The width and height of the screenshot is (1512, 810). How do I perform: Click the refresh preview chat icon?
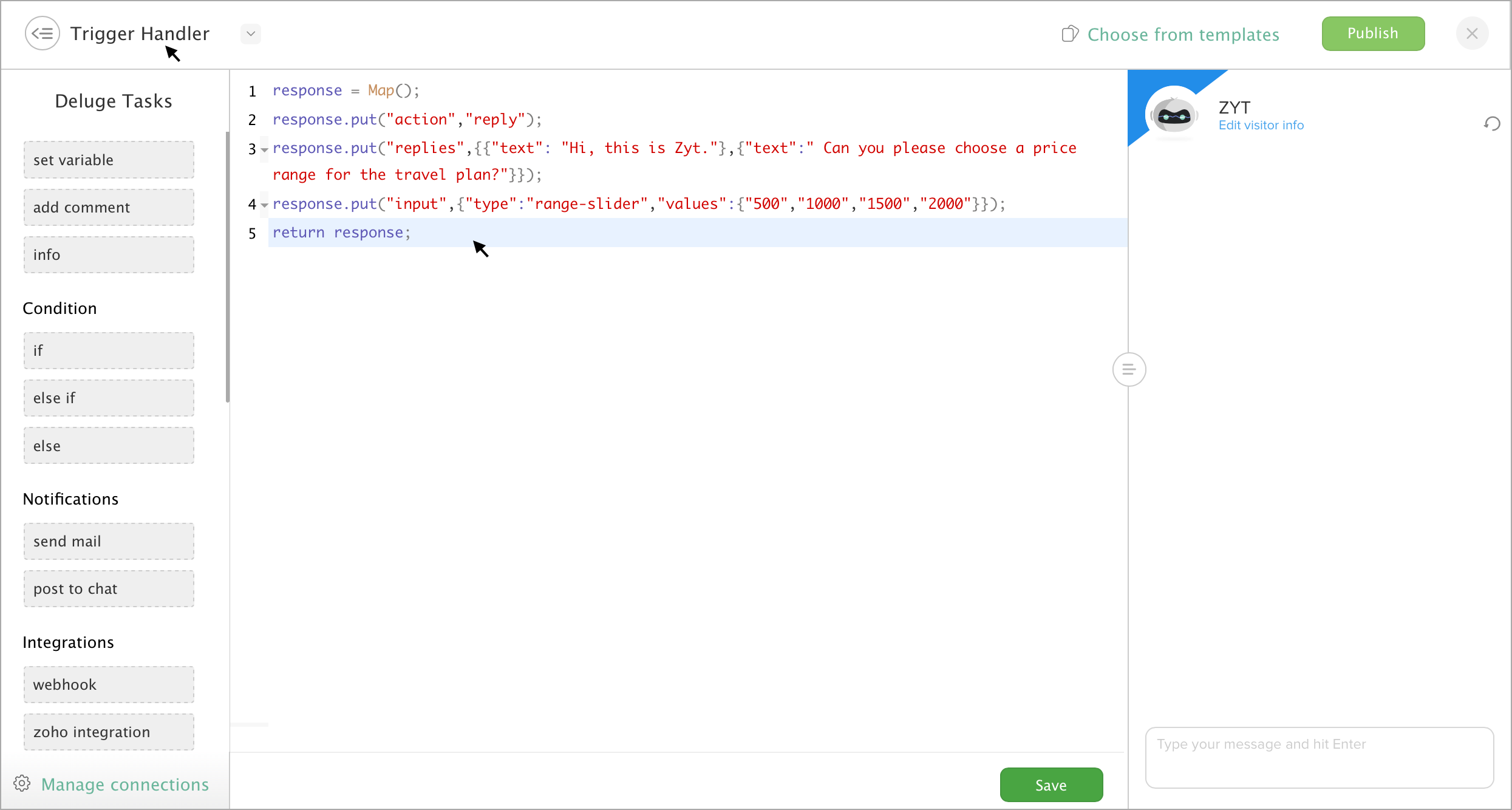[x=1492, y=124]
